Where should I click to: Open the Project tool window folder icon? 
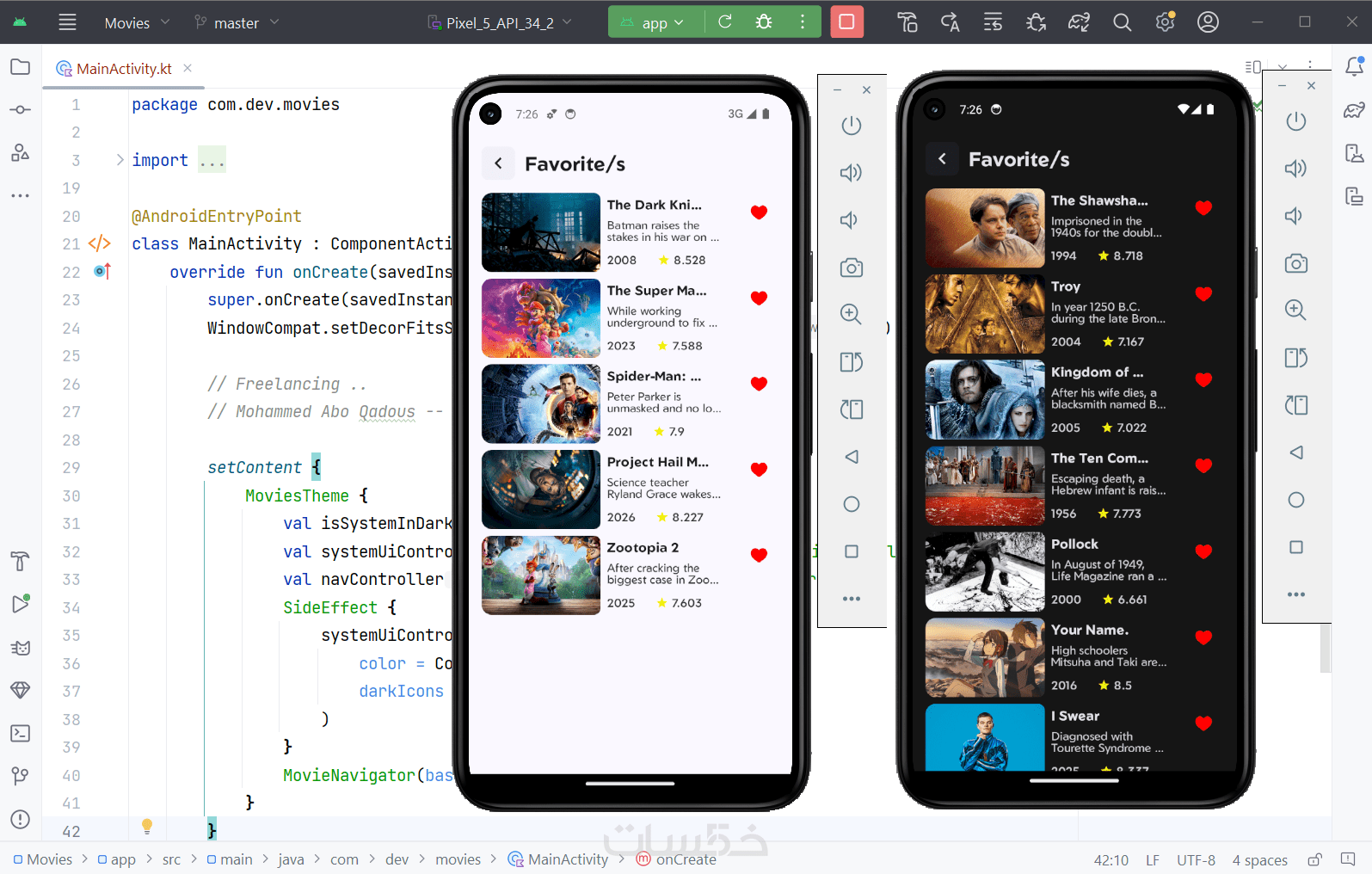click(x=21, y=67)
